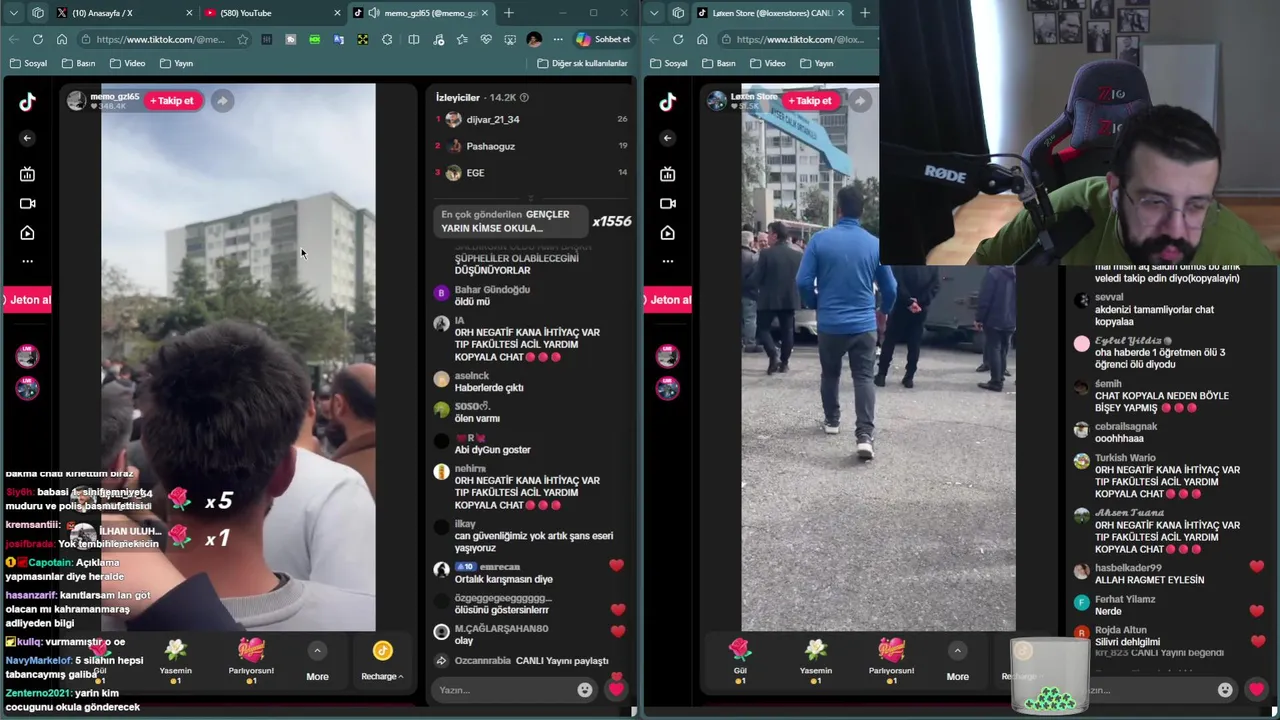Click address bar in right browser window

[x=800, y=39]
